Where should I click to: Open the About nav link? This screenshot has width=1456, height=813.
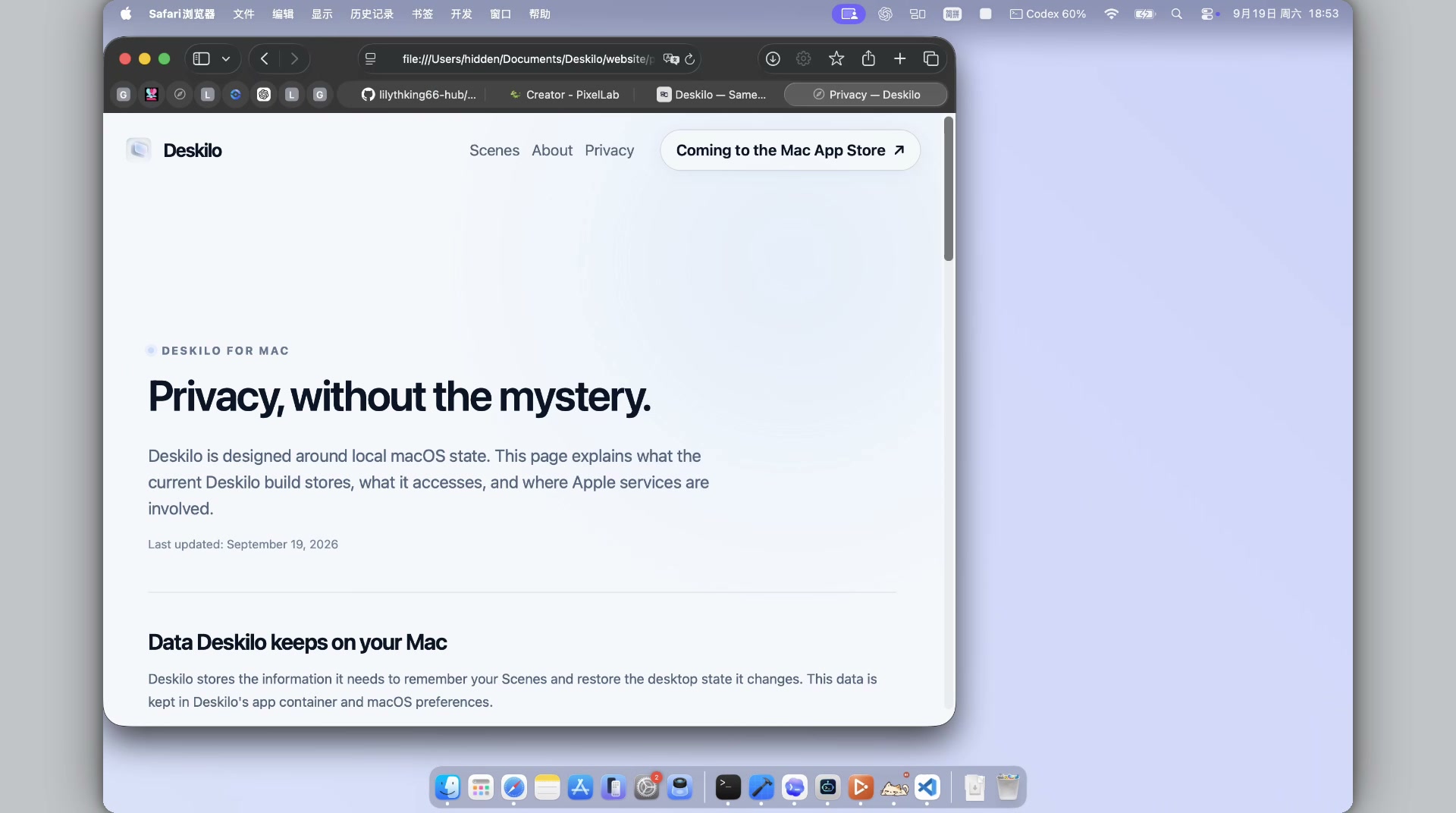point(552,150)
